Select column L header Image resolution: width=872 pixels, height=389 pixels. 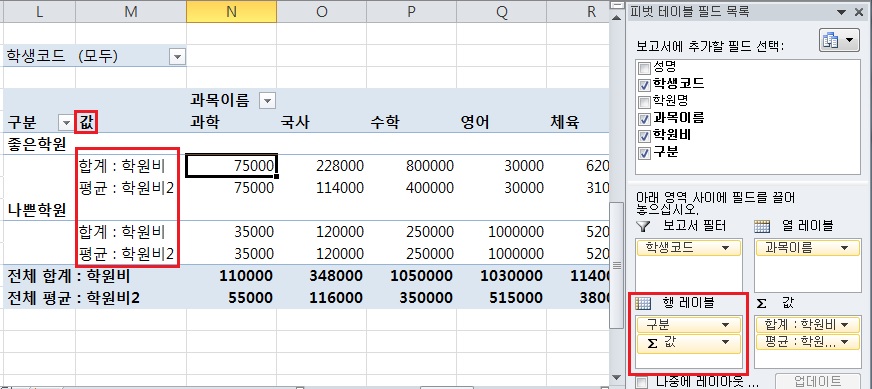[x=39, y=12]
